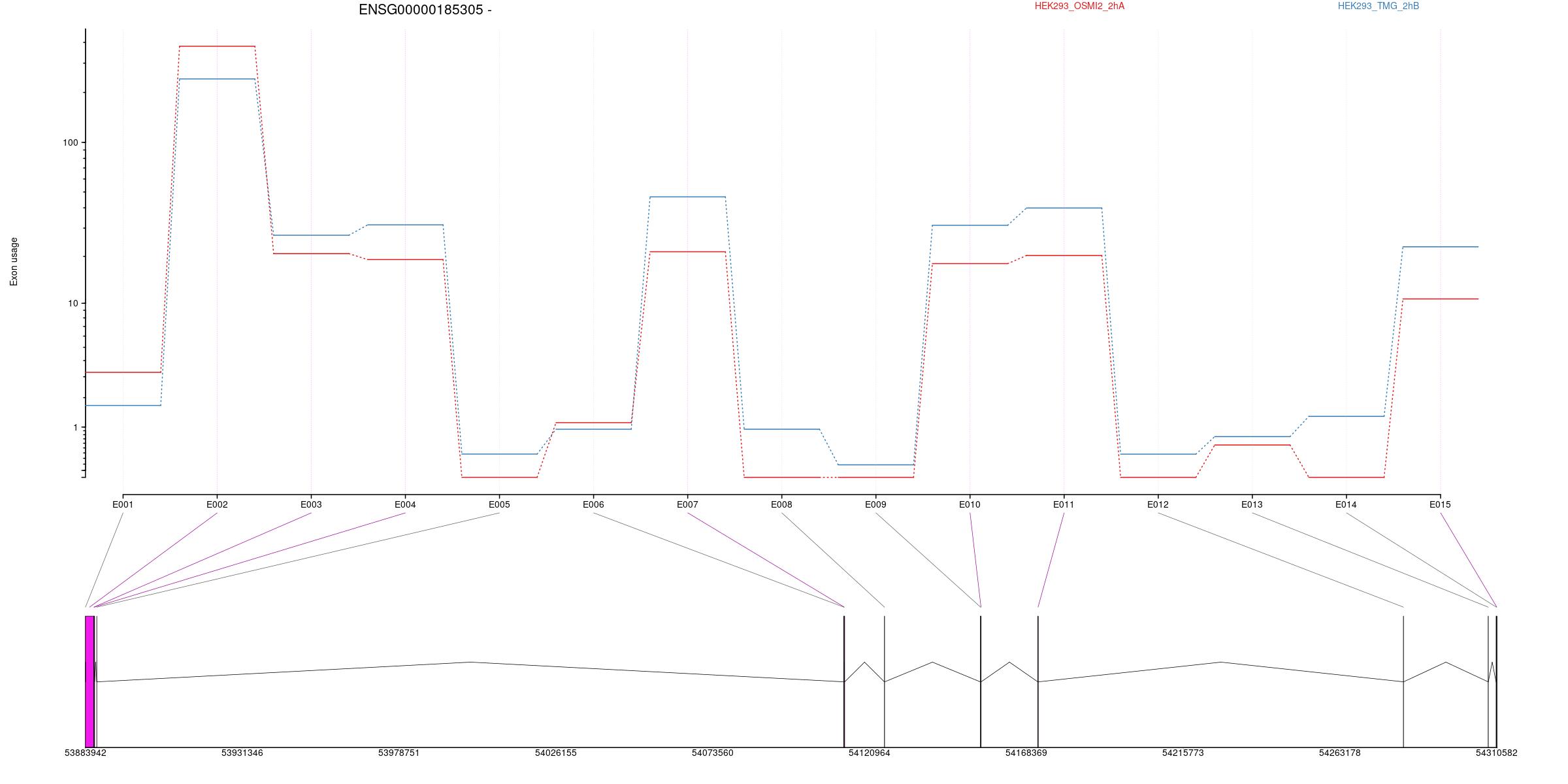Click exon label E003
This screenshot has width=1568, height=784.
click(311, 504)
